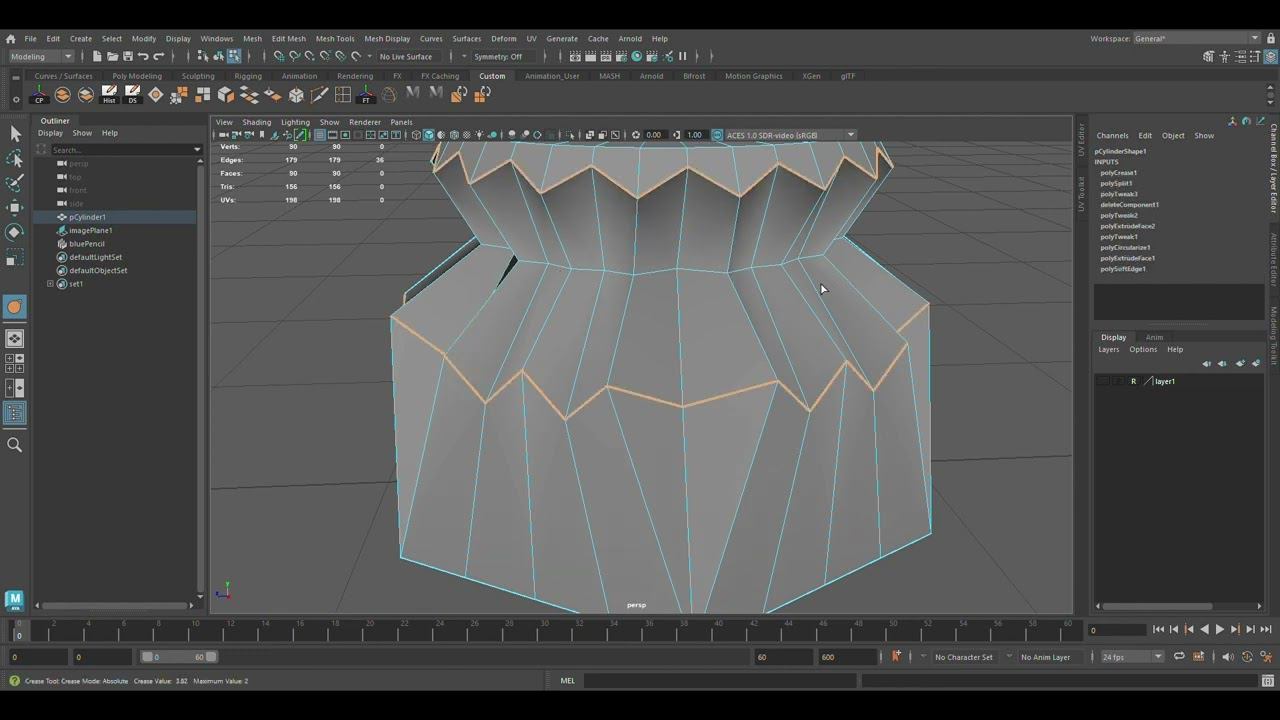Viewport: 1280px width, 720px height.
Task: Open the Mesh Tools menu
Action: 335,39
